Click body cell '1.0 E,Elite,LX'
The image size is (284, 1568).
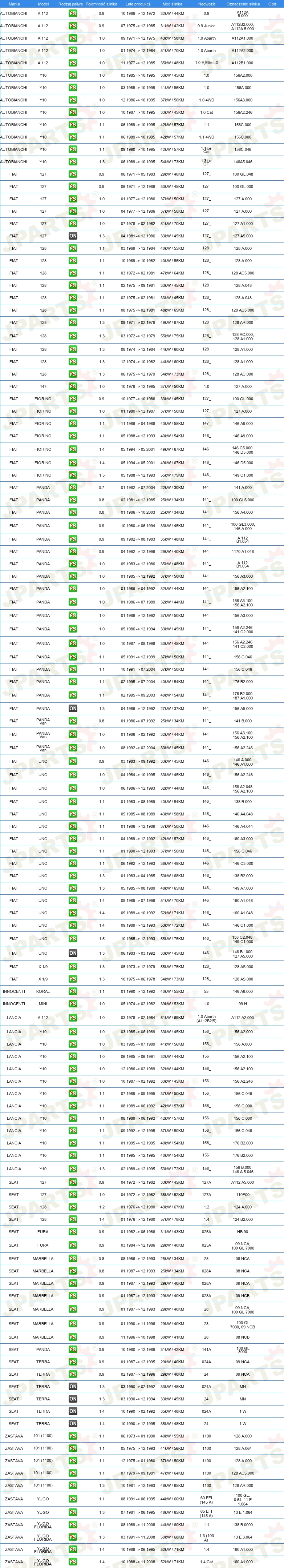[206, 63]
